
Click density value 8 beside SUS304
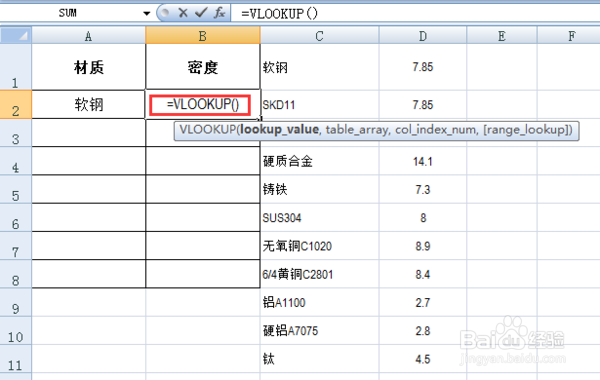pyautogui.click(x=423, y=218)
